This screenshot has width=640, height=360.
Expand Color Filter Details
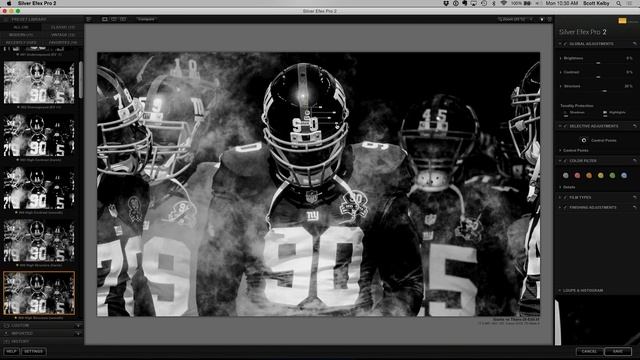click(x=560, y=187)
